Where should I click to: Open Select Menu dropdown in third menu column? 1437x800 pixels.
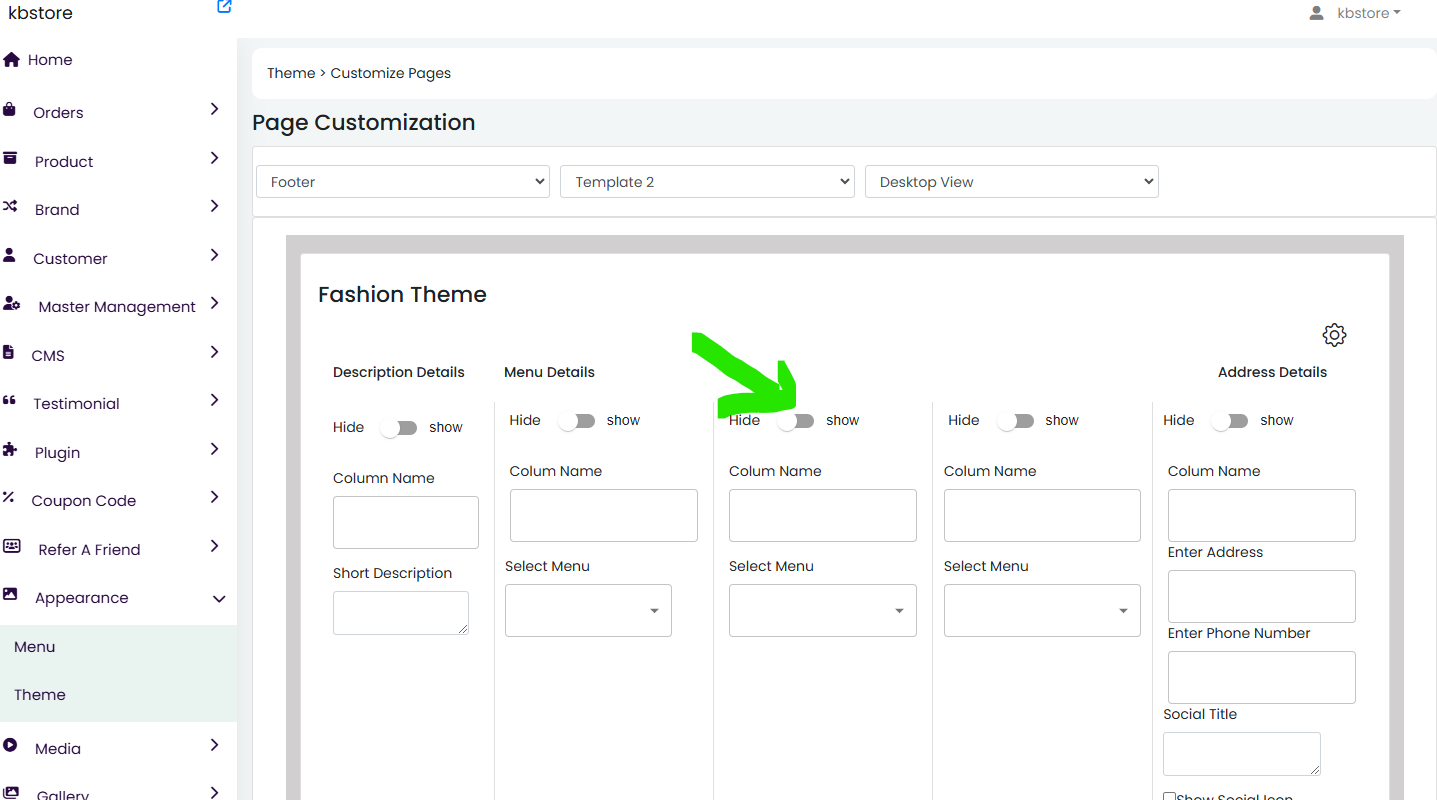click(x=1042, y=611)
